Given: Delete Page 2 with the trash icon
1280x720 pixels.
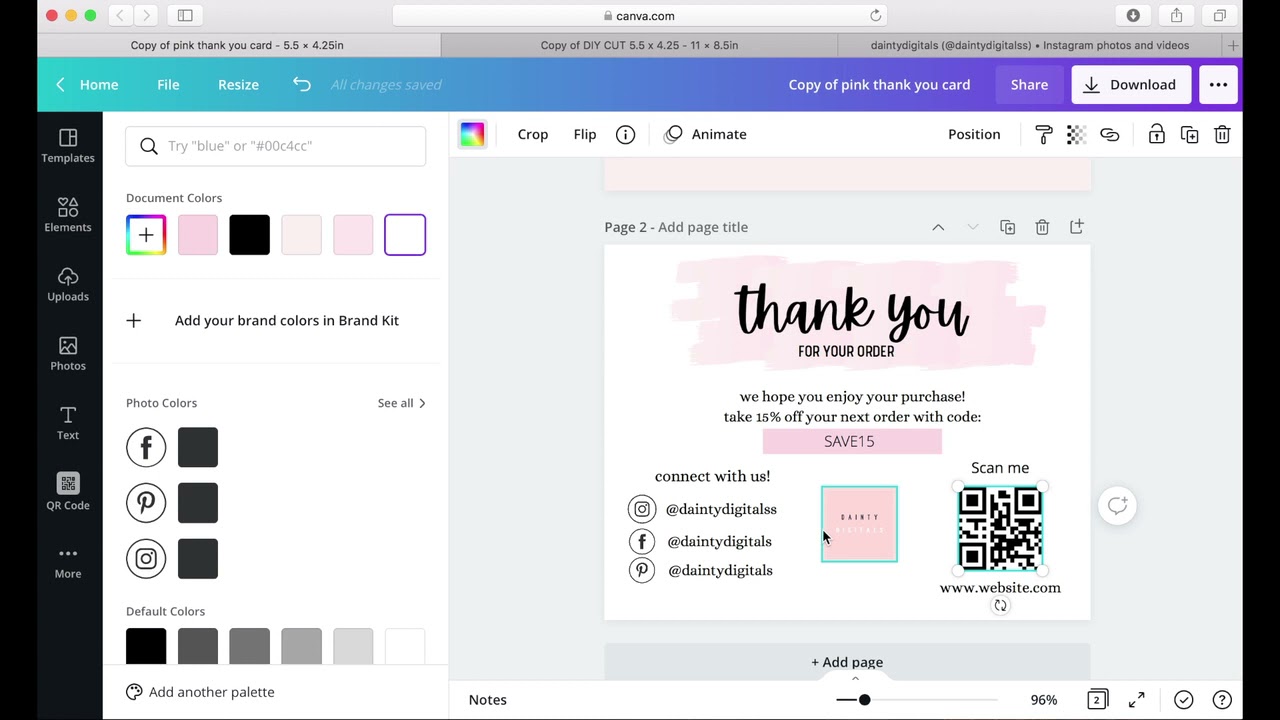Looking at the screenshot, I should [1042, 227].
